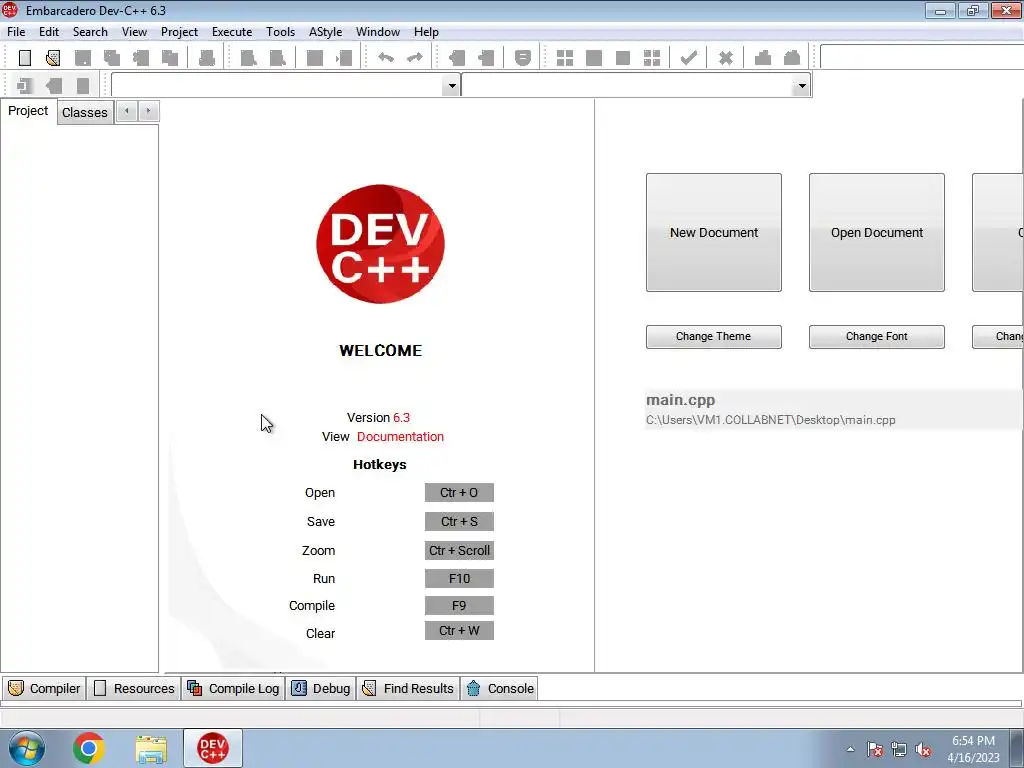Click the Ctr + W hotkey button
This screenshot has height=768, width=1024.
pos(459,631)
